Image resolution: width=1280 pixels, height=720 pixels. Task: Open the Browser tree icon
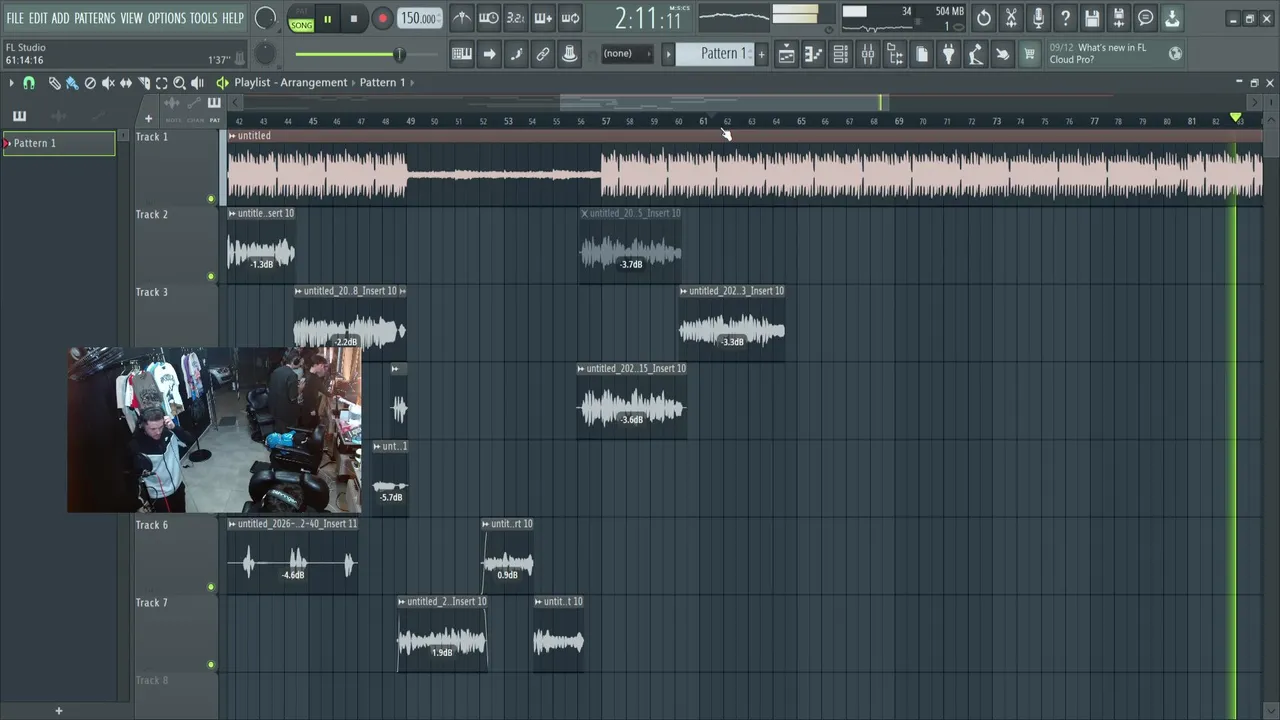(x=895, y=55)
